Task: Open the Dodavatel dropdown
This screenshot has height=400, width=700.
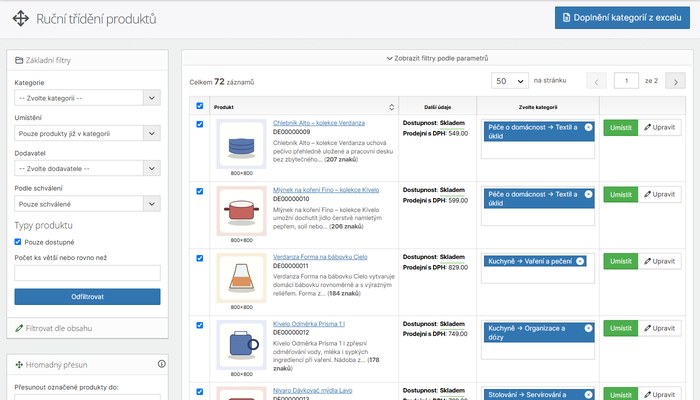Action: coord(88,168)
